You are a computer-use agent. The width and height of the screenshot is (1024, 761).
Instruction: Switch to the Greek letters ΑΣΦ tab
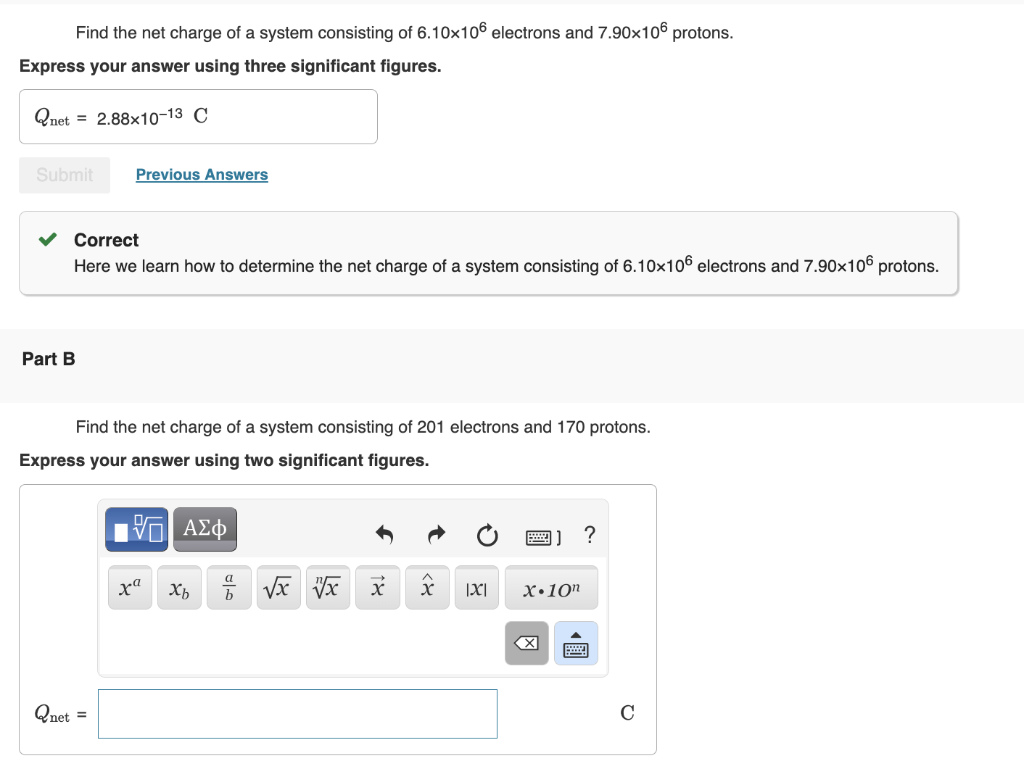pyautogui.click(x=204, y=529)
